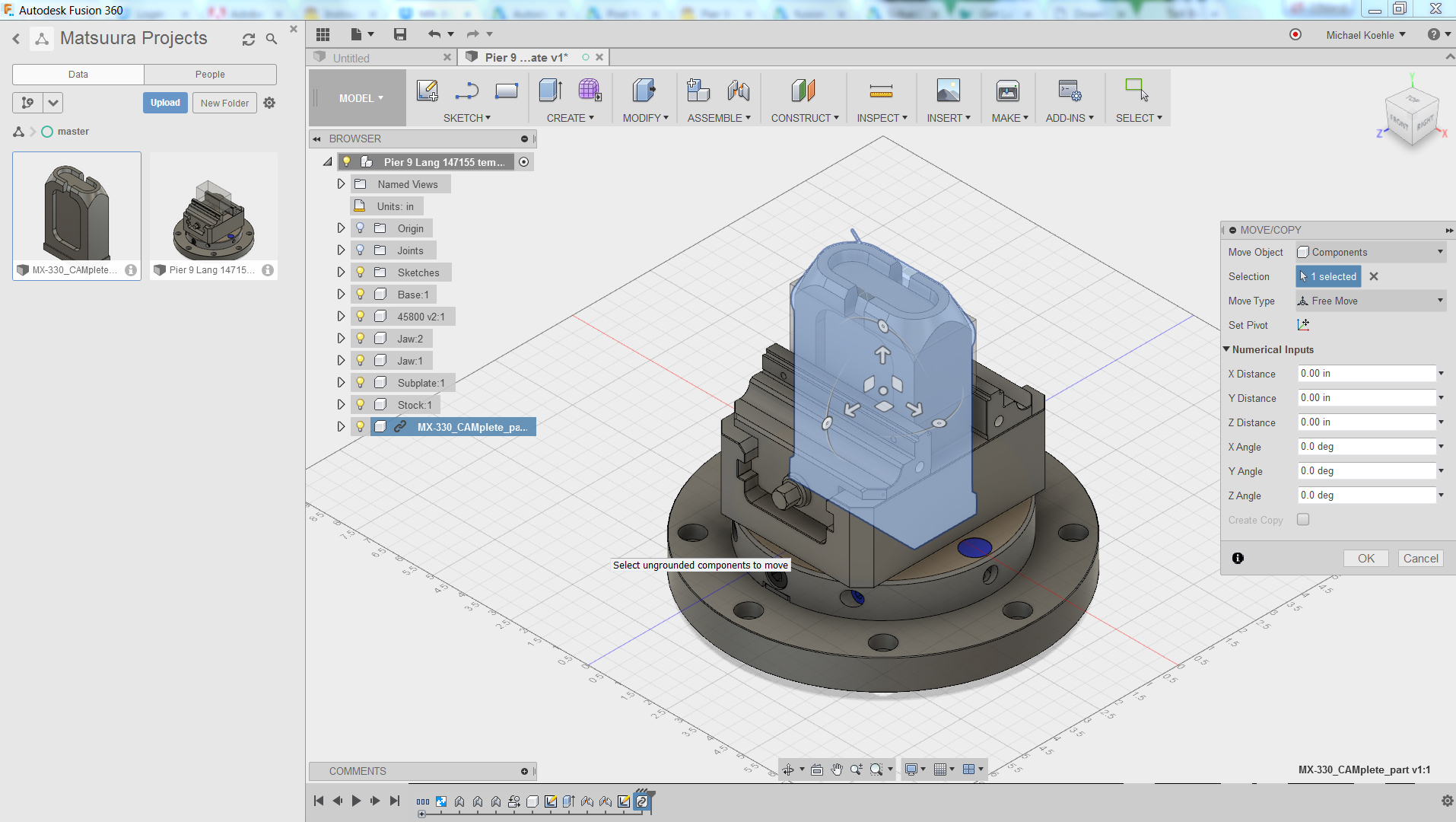Click OK in Move/Copy dialog
Viewport: 1456px width, 822px height.
[x=1366, y=559]
